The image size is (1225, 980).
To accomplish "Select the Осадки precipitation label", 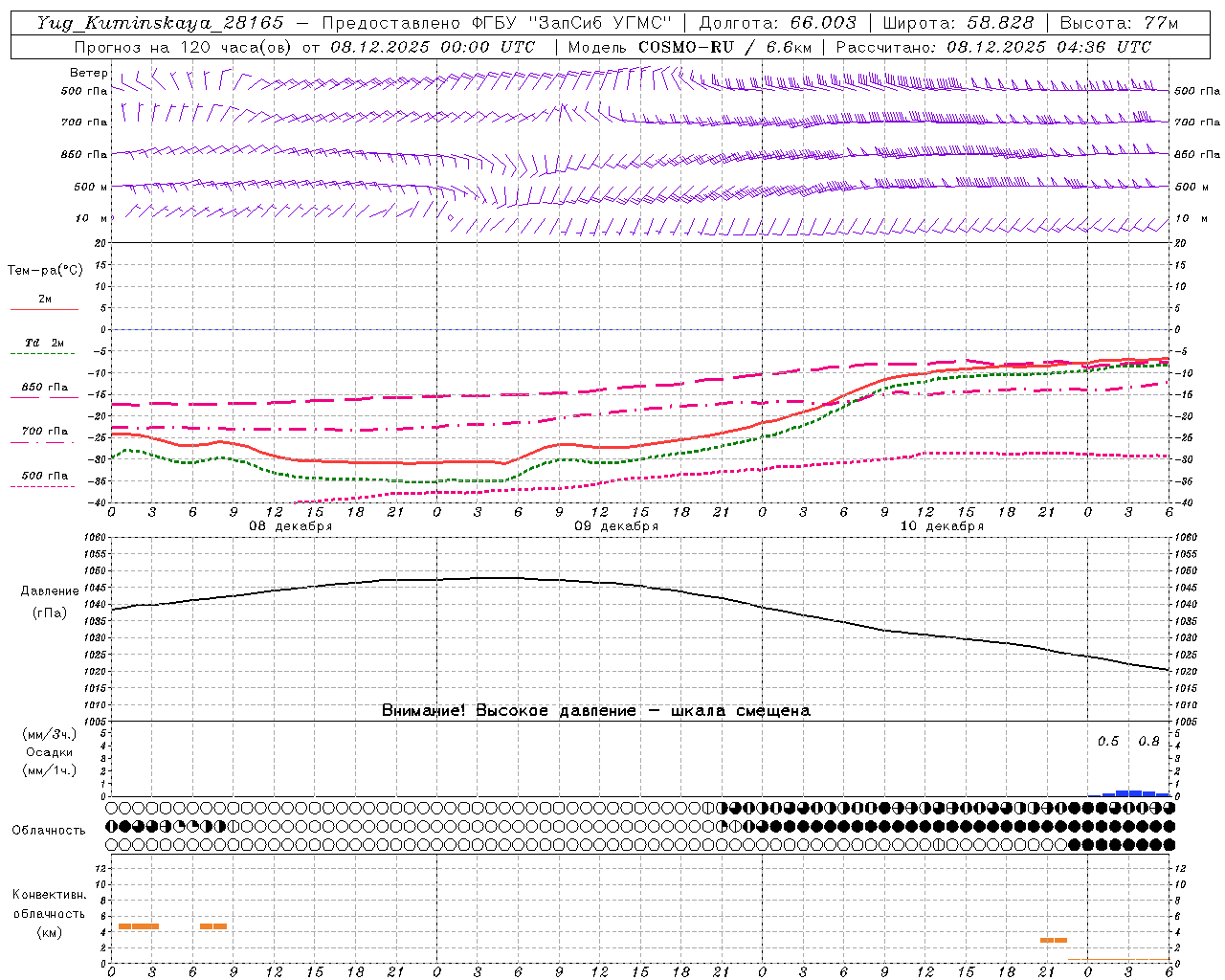I will [49, 752].
